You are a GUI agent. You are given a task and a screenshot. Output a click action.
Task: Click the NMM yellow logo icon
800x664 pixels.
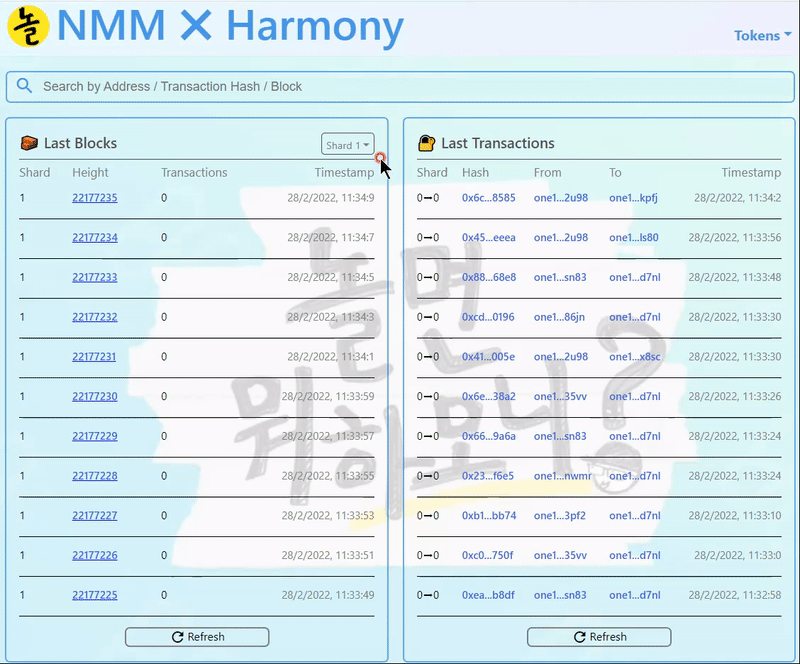coord(29,26)
